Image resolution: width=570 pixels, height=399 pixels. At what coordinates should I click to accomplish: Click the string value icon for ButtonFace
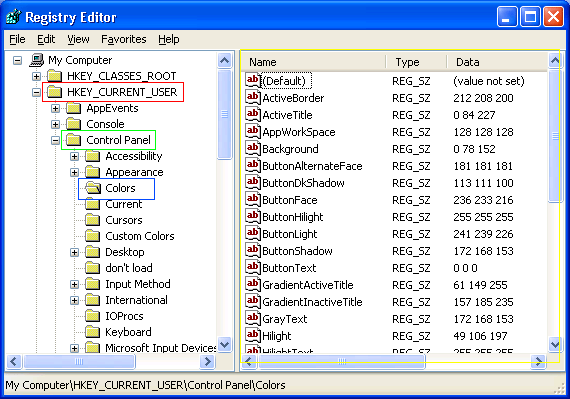click(x=252, y=200)
